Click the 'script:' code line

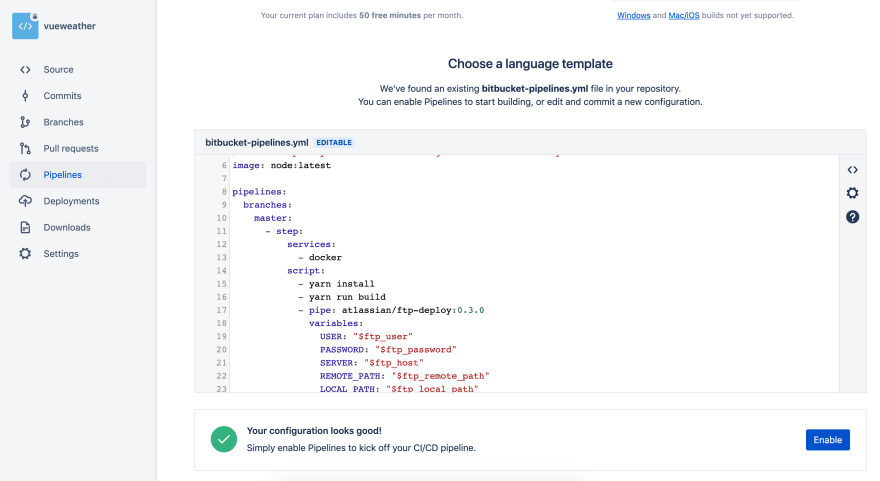click(306, 271)
